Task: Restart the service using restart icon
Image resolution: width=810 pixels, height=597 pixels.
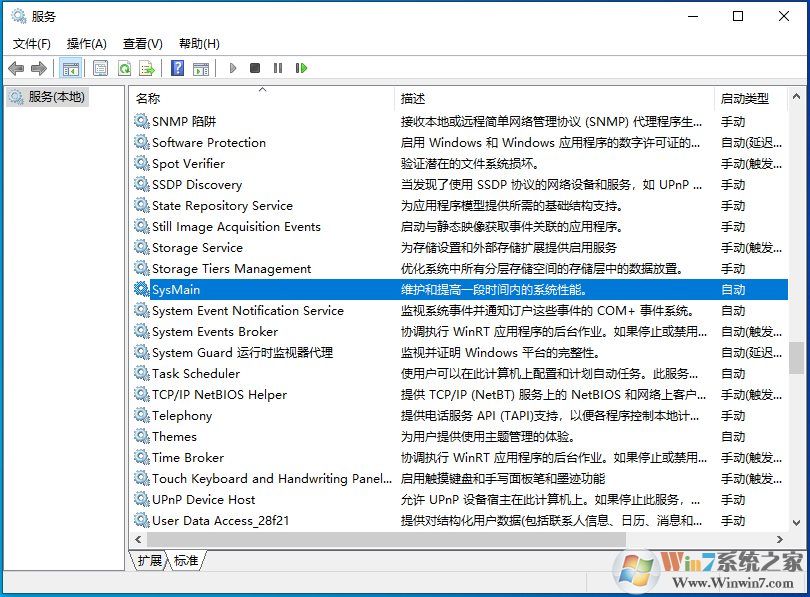Action: [303, 68]
